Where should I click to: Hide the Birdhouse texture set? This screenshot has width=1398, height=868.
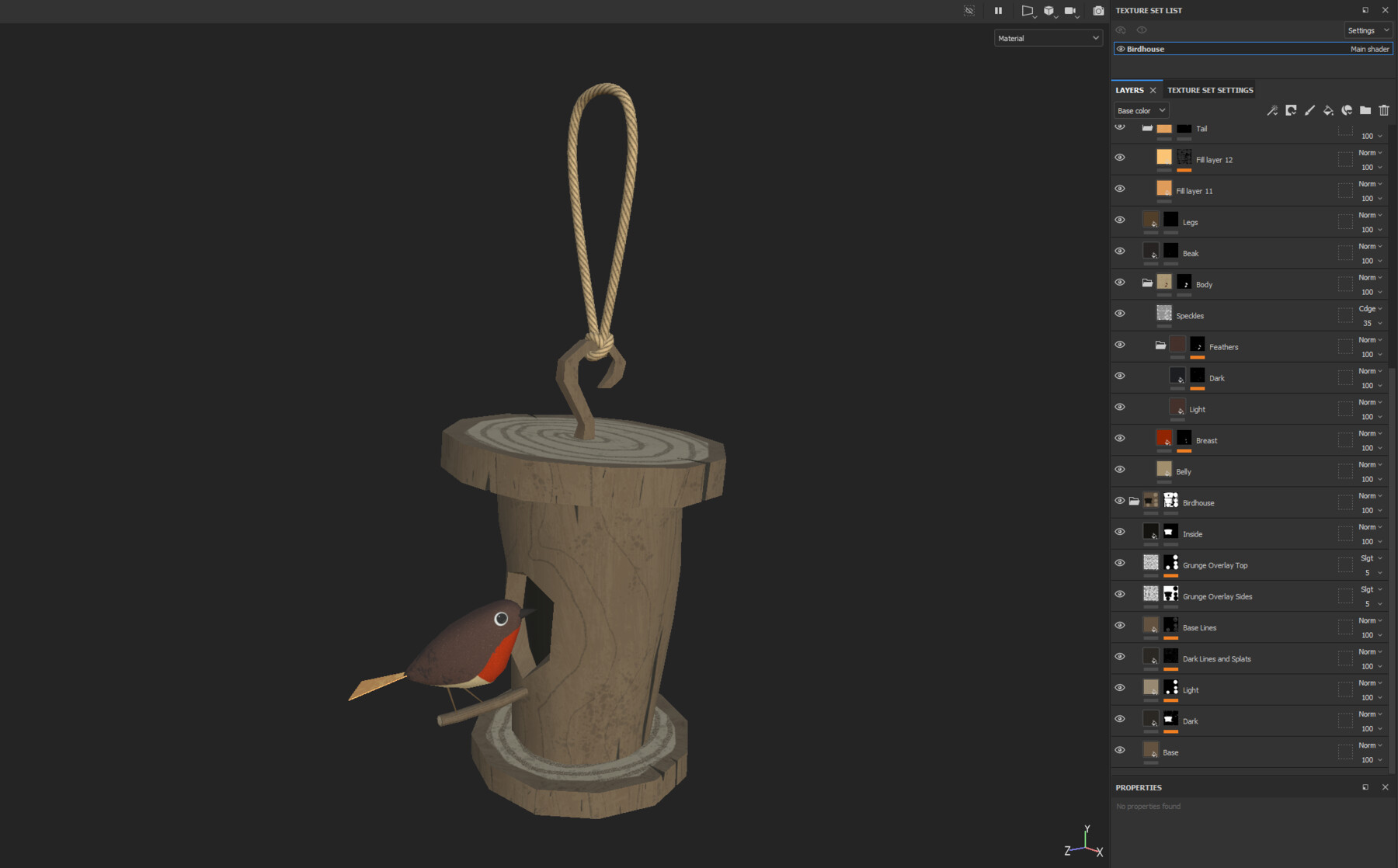pos(1121,48)
